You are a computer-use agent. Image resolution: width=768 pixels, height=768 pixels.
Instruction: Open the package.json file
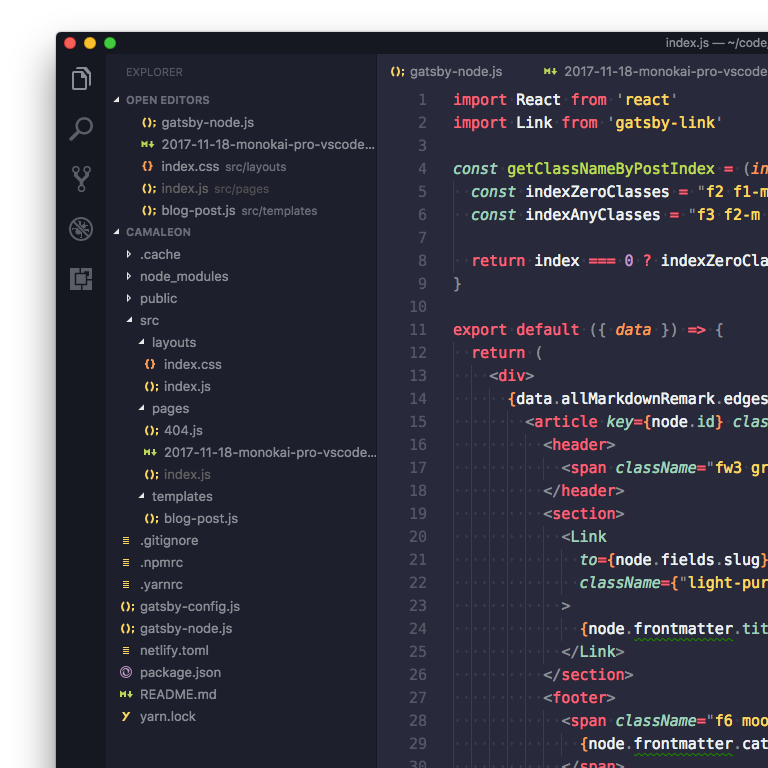pos(180,672)
